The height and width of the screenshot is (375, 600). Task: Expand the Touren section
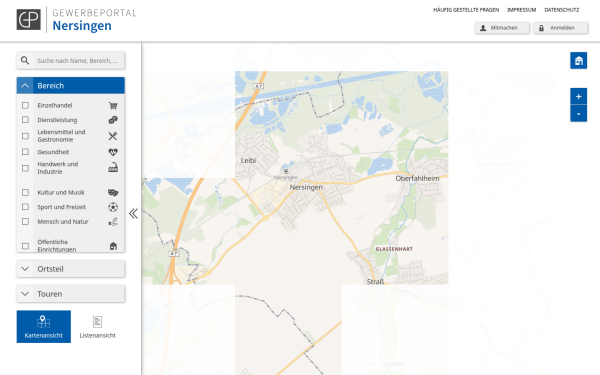(70, 294)
